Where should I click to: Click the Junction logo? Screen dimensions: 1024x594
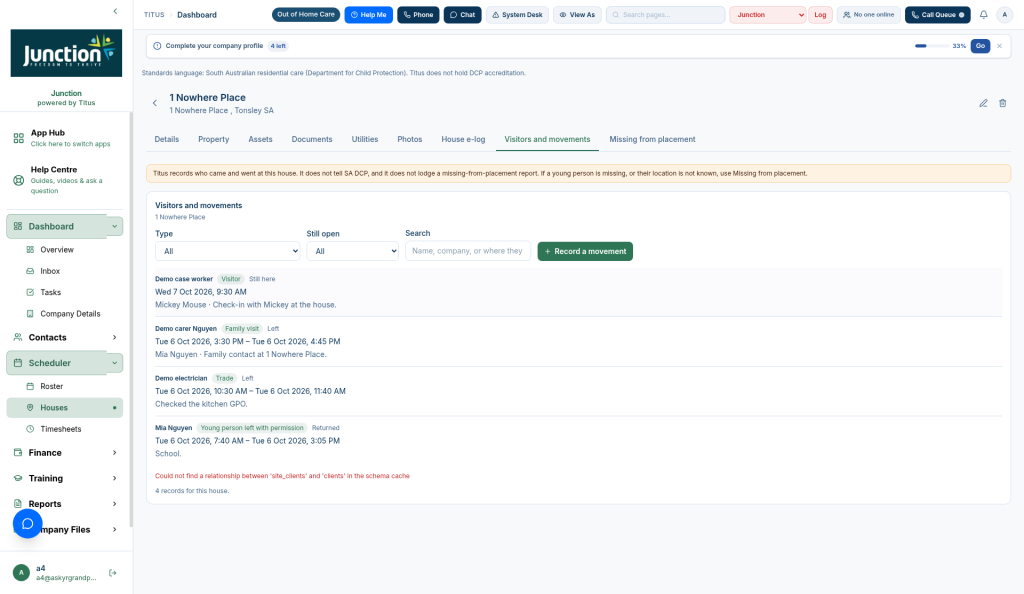66,53
